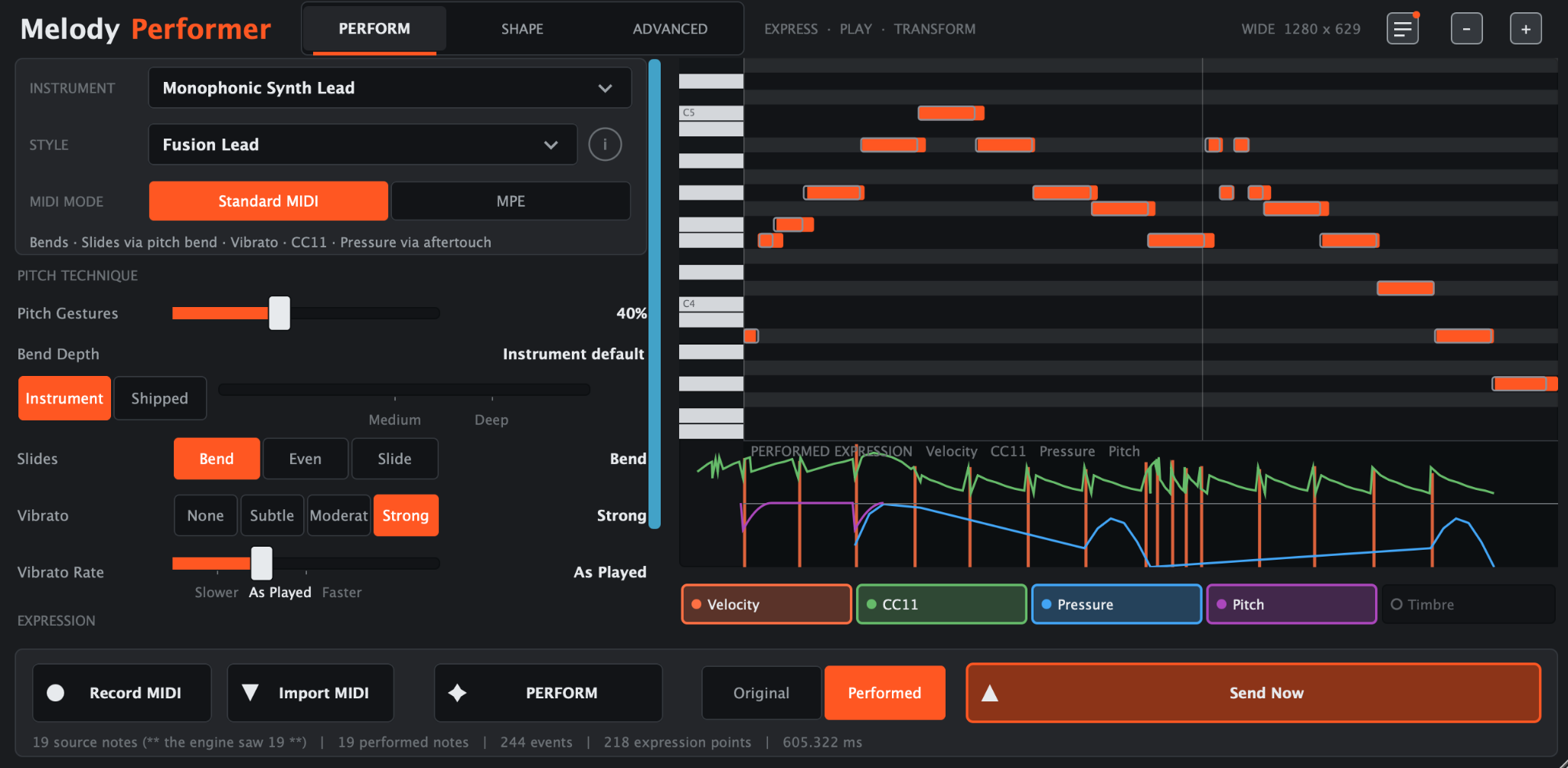The width and height of the screenshot is (1568, 768).
Task: Select MPE MIDI mode
Action: [511, 201]
